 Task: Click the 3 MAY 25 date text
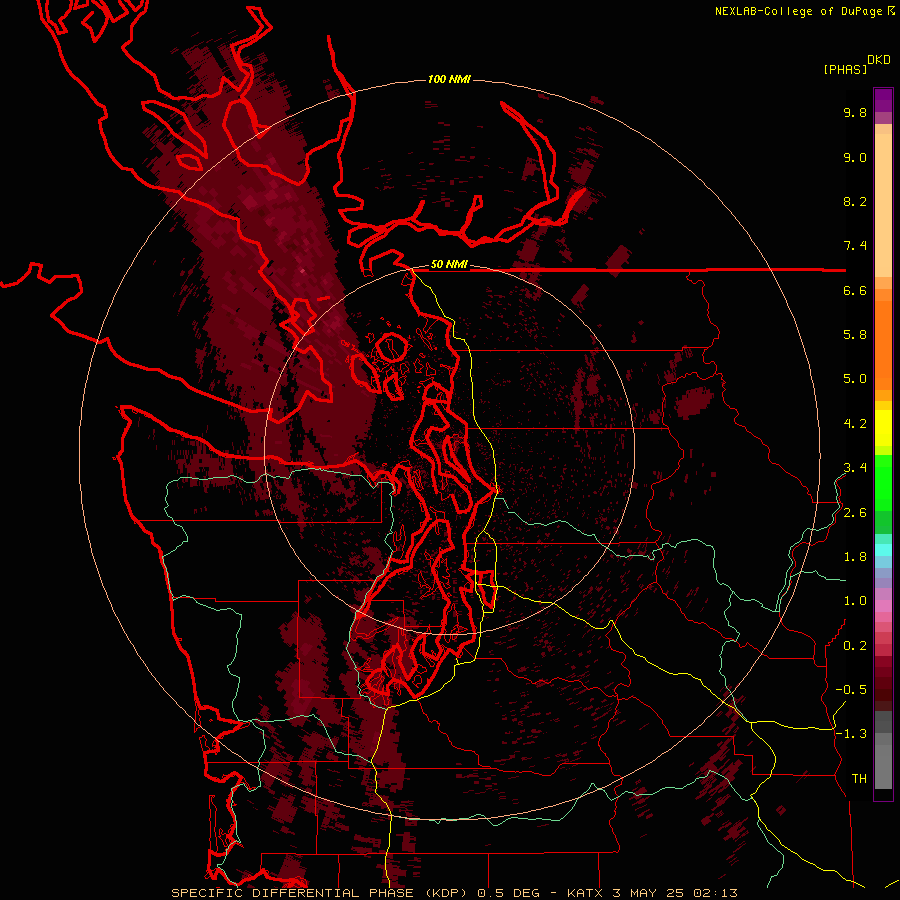[x=649, y=893]
